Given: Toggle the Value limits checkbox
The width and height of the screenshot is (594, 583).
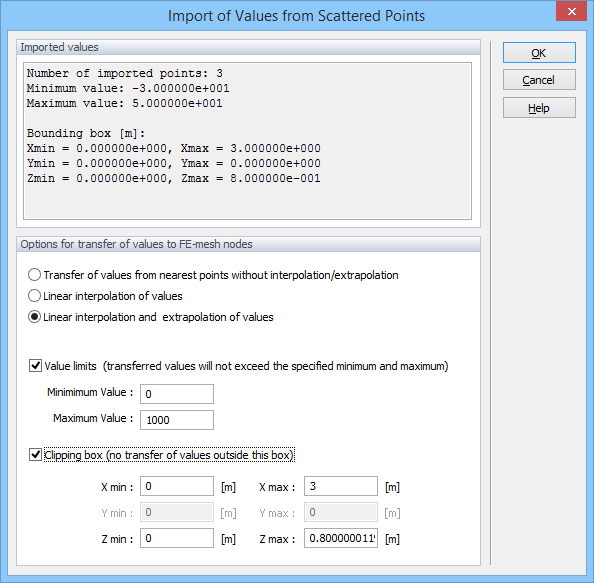Looking at the screenshot, I should (x=36, y=366).
